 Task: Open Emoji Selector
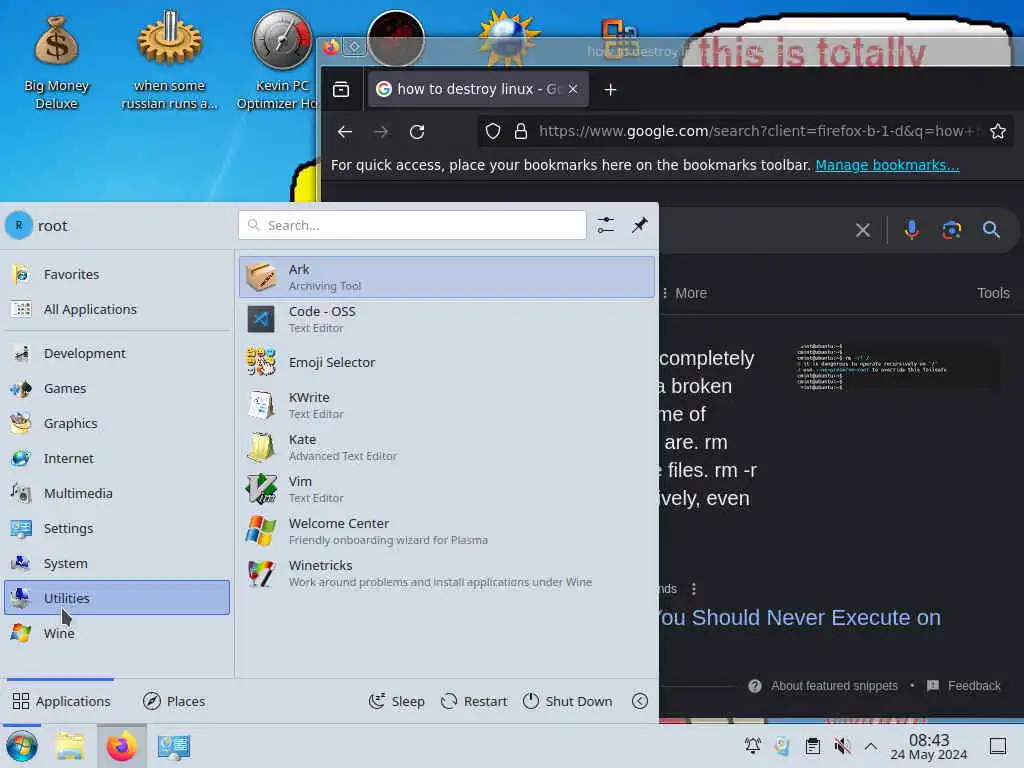tap(447, 362)
